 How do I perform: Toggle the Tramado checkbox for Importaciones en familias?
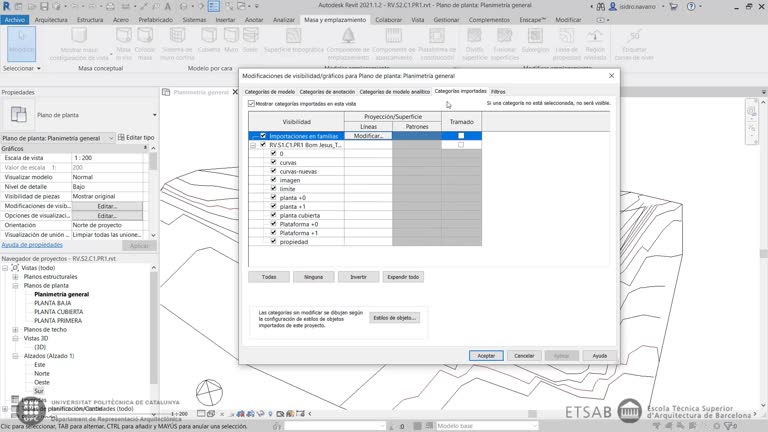(461, 135)
